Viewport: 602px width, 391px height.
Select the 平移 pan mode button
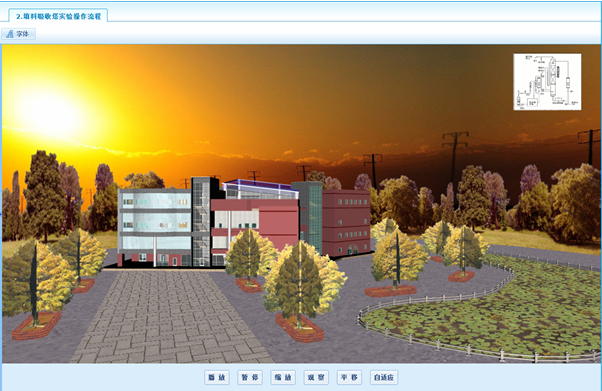349,377
